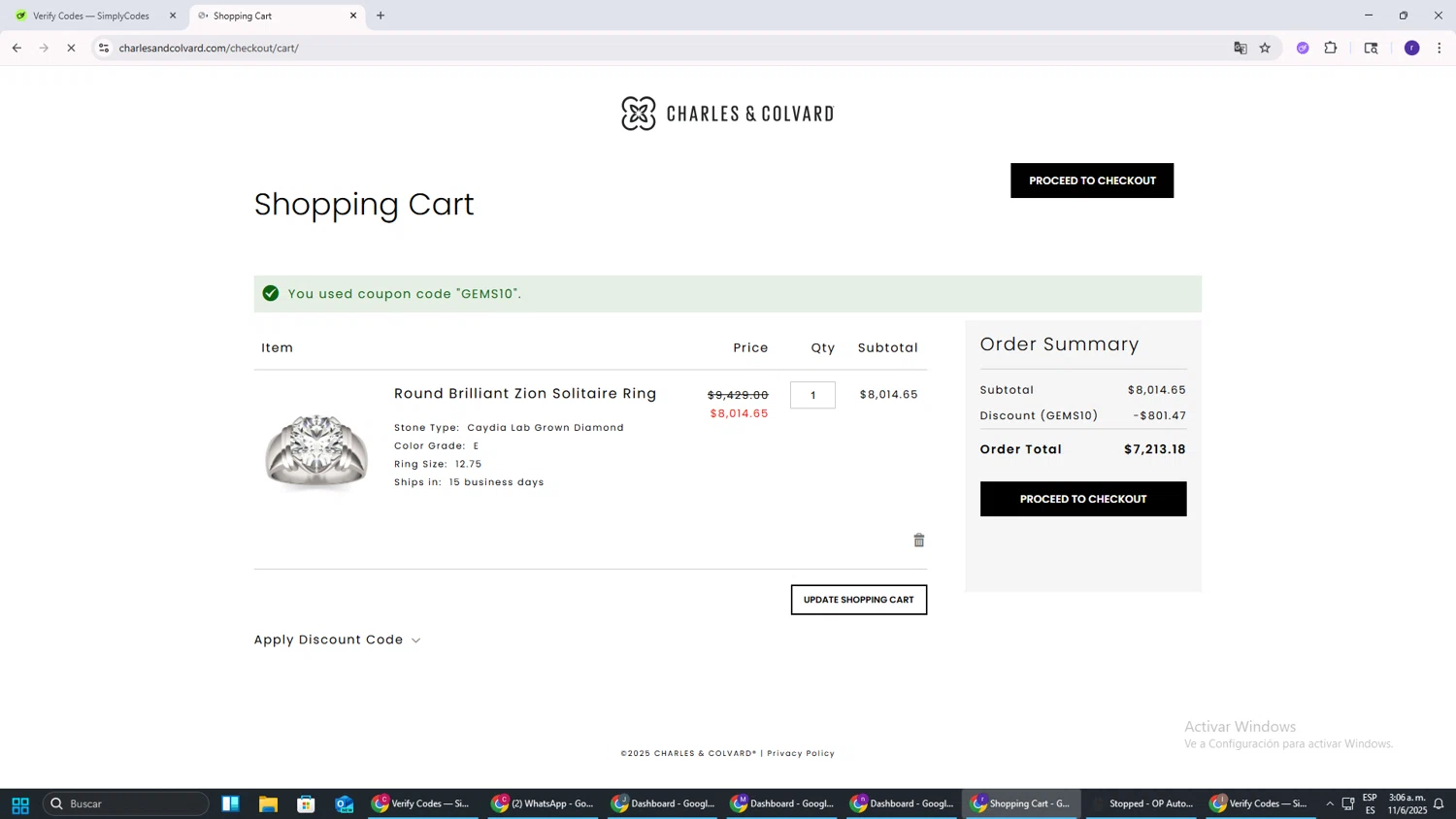Click Ships in 15 business days text

(469, 482)
